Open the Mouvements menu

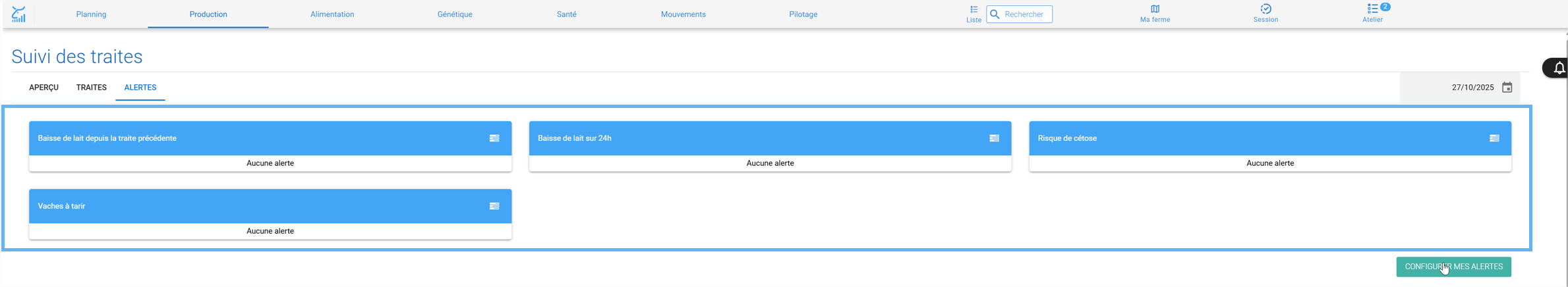[683, 14]
